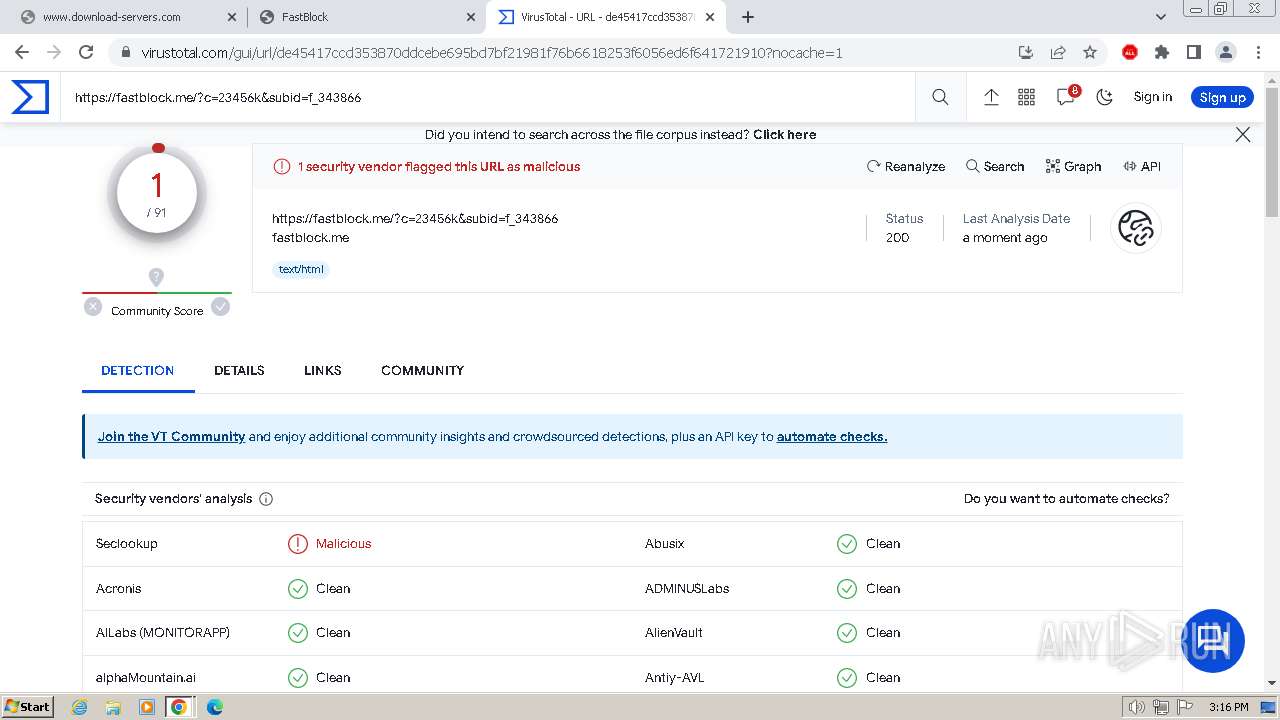This screenshot has height=720, width=1280.
Task: Bookmark this page with the star icon
Action: click(1090, 52)
